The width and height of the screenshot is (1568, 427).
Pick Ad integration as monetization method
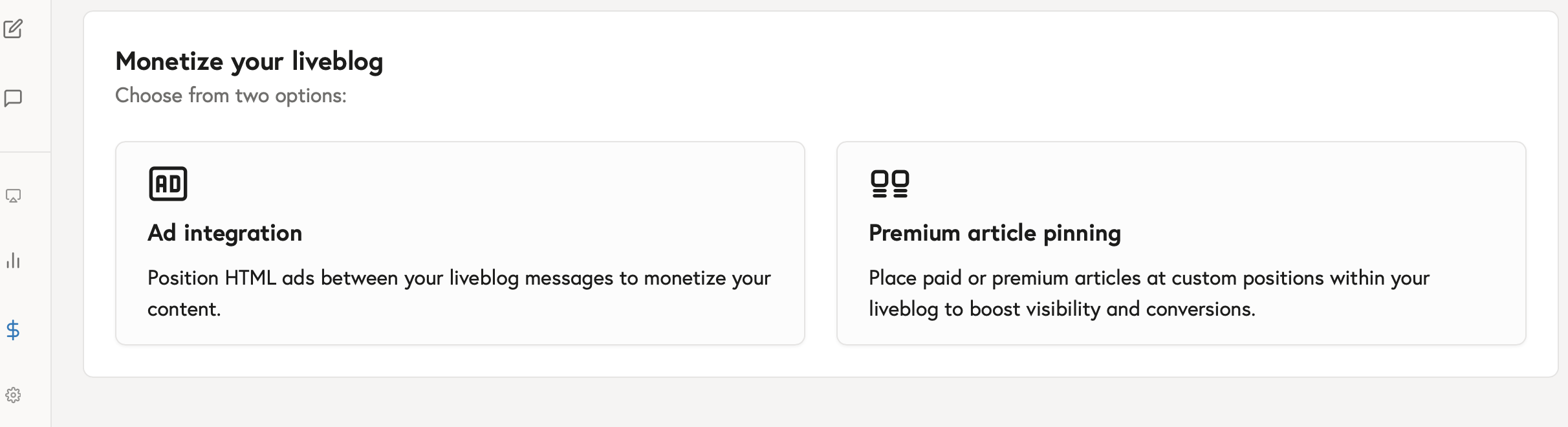point(460,243)
